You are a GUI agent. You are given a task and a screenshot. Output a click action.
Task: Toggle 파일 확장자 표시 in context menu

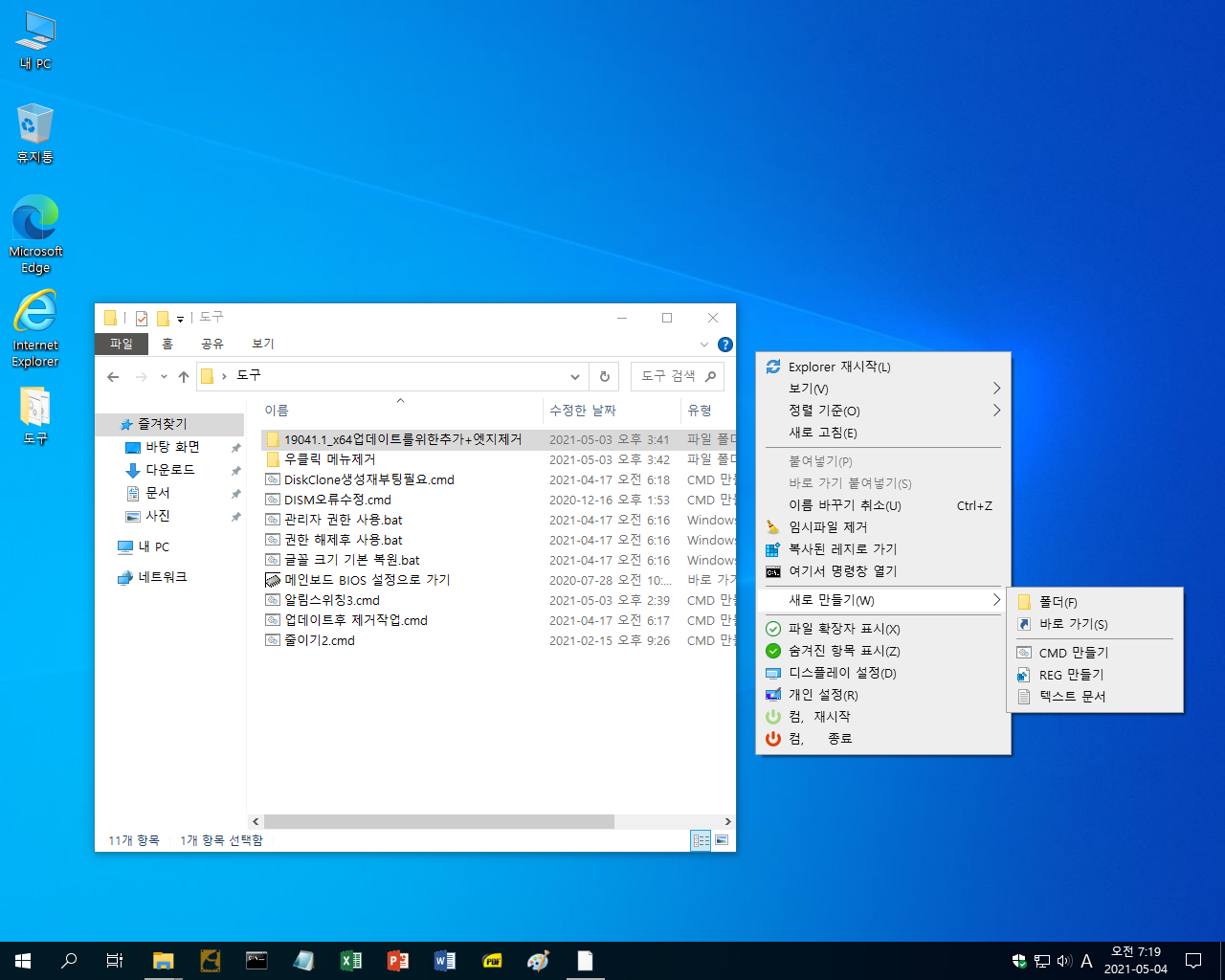[x=882, y=629]
